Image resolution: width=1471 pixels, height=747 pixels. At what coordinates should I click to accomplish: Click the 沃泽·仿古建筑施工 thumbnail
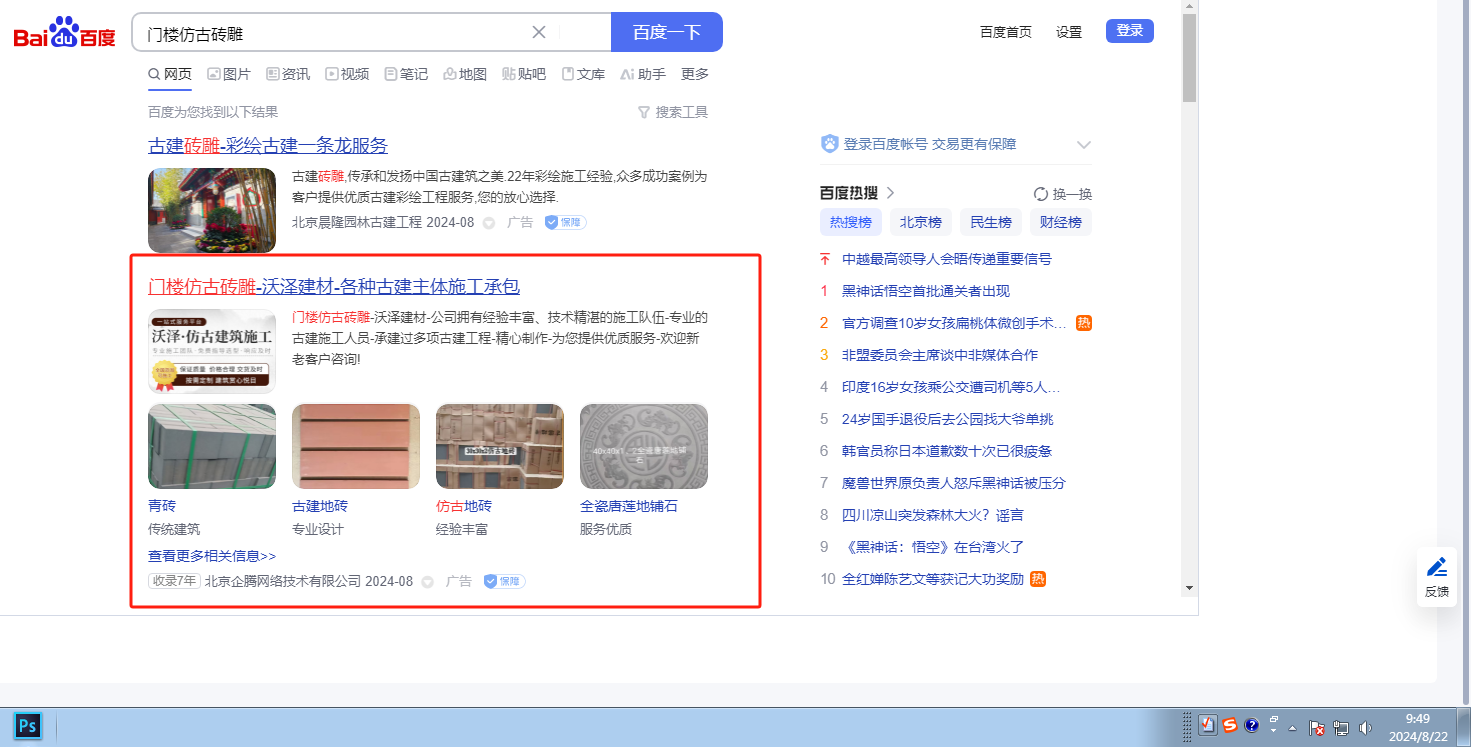click(212, 351)
